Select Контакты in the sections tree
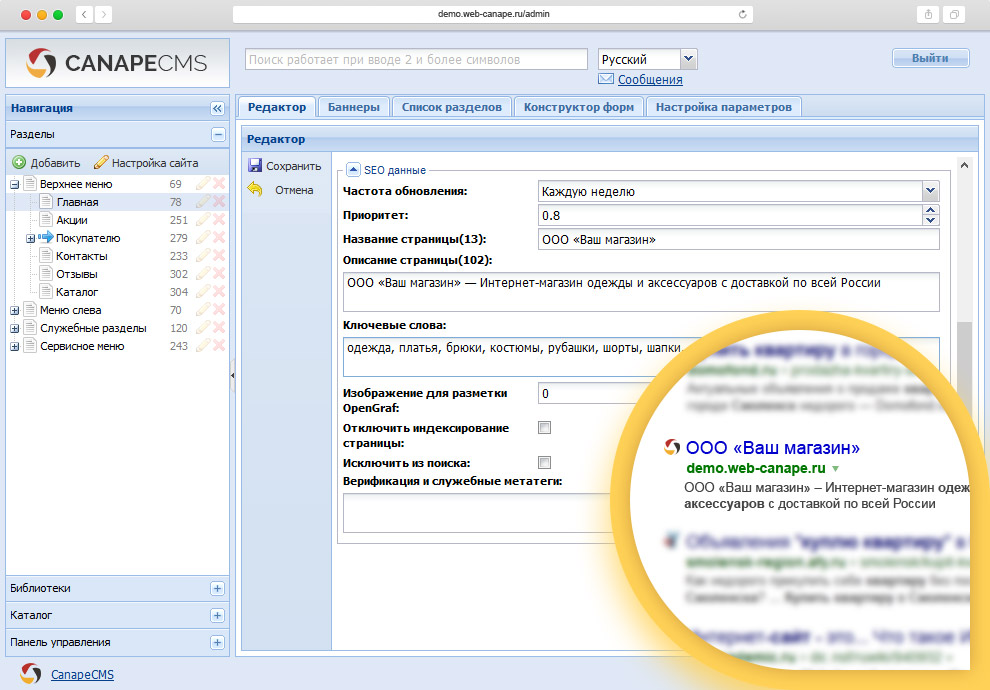This screenshot has width=990, height=690. click(81, 256)
